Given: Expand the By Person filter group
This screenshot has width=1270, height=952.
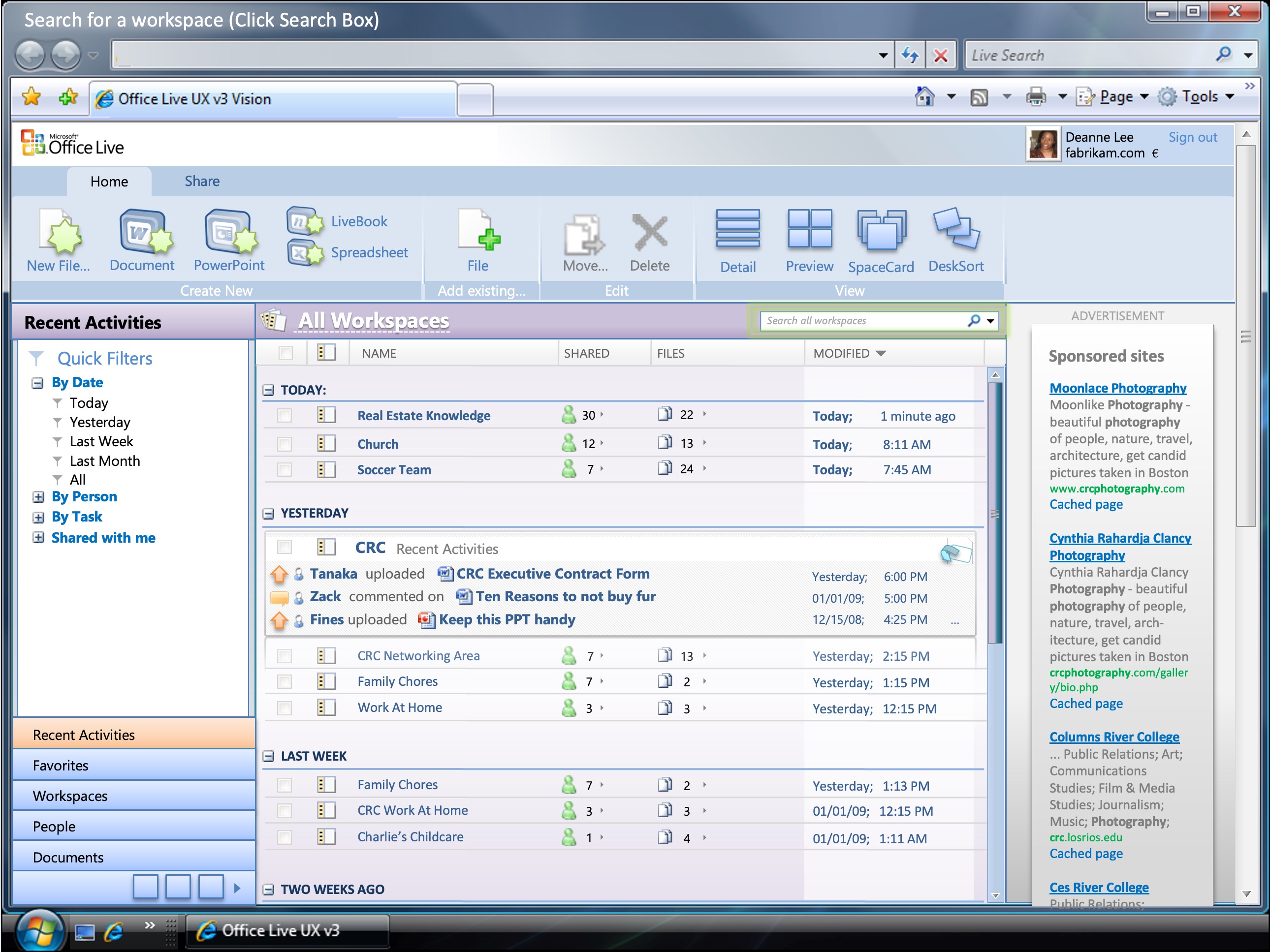Looking at the screenshot, I should pos(38,497).
